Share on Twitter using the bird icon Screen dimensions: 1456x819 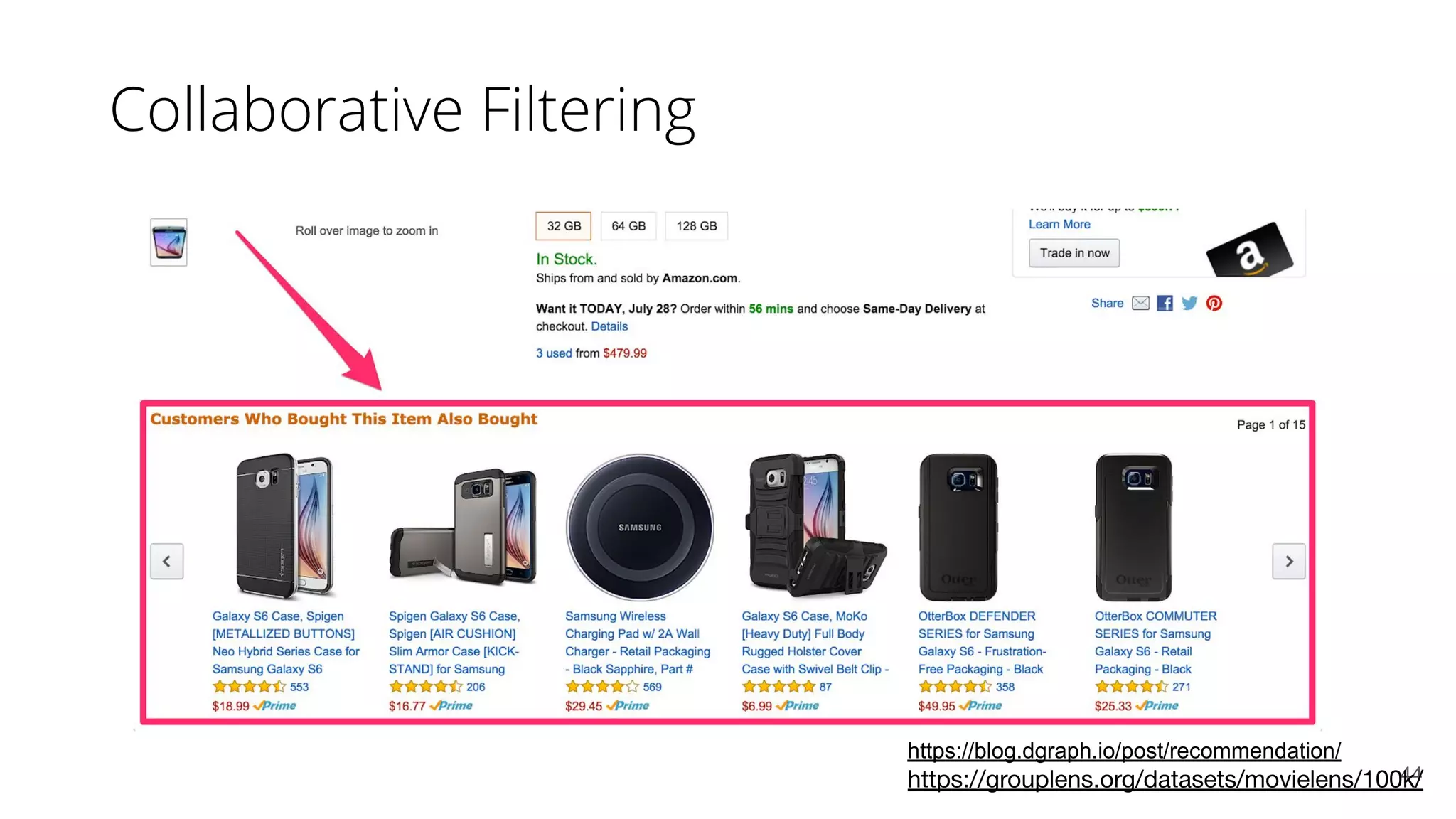[x=1189, y=304]
